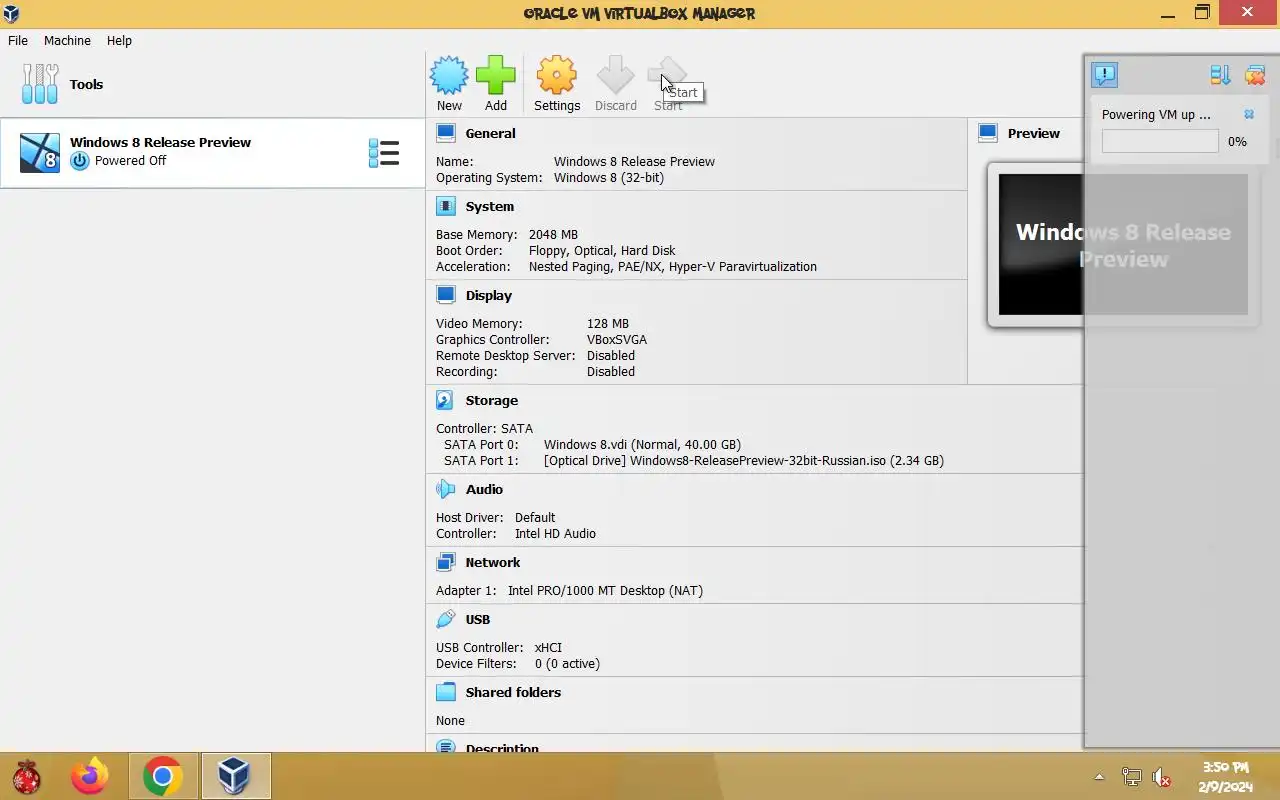Image resolution: width=1280 pixels, height=800 pixels.
Task: Click the SATA Port 0 Windows 8.vdi entry
Action: click(642, 444)
